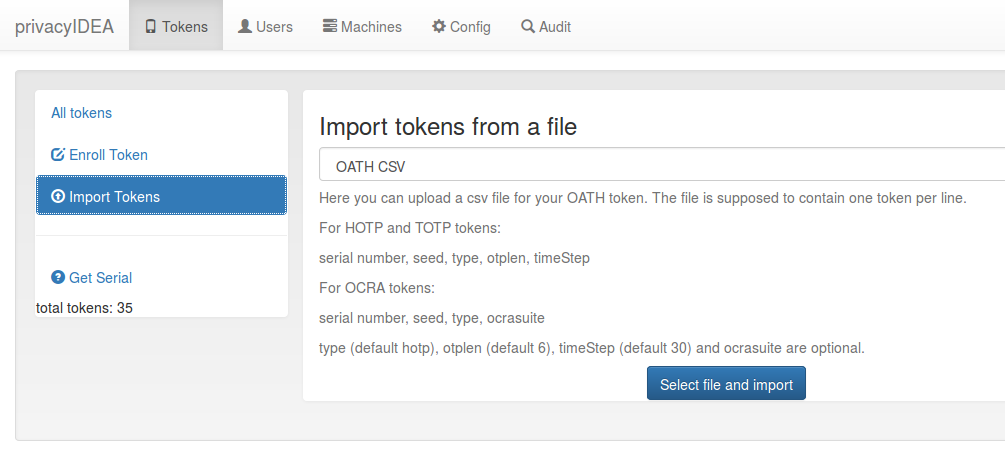This screenshot has height=476, width=1005.
Task: Open the OATH CSV file type dropdown
Action: (662, 165)
